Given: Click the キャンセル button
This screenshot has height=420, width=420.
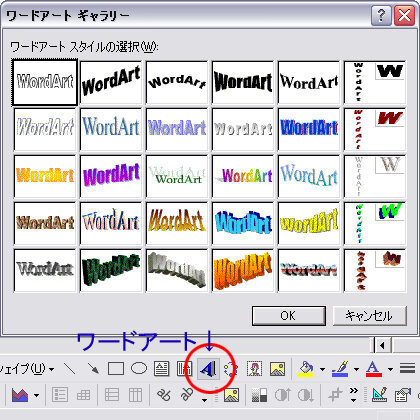Looking at the screenshot, I should pyautogui.click(x=370, y=315).
